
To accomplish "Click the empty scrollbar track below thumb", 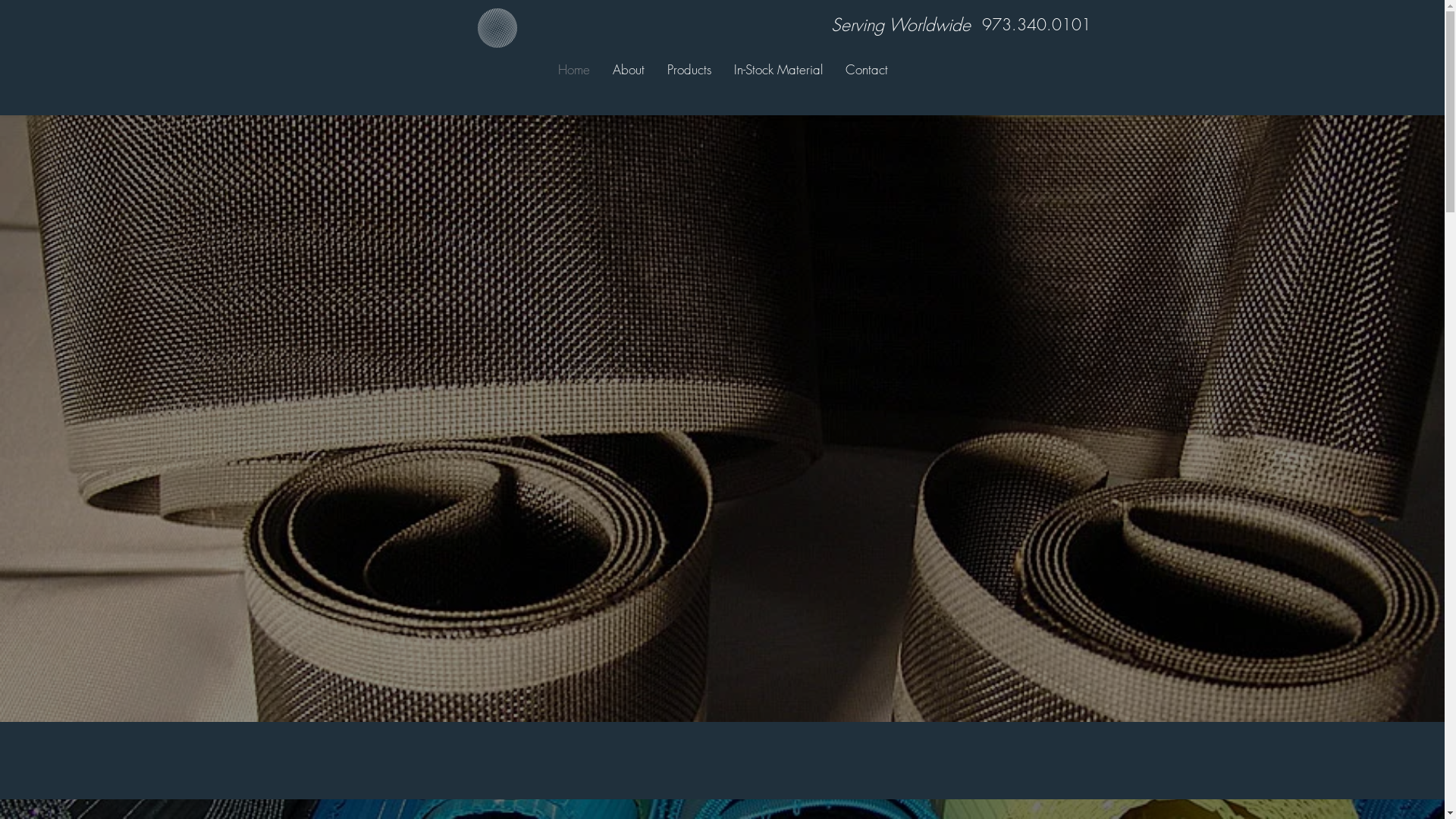I will tap(1450, 493).
